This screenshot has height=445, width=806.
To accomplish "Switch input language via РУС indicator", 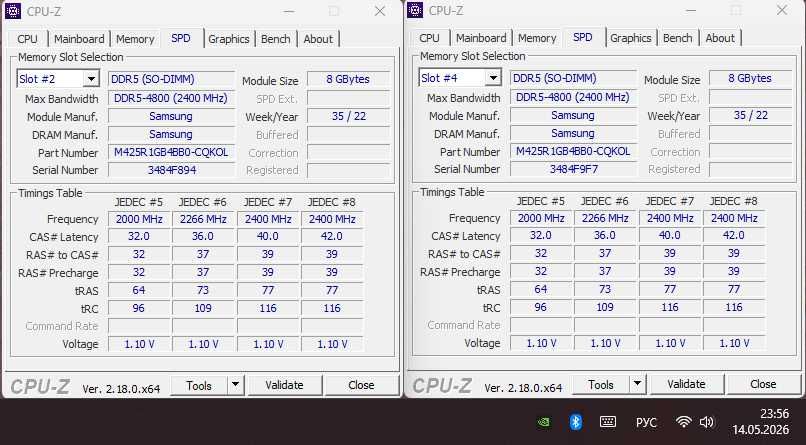I will click(646, 422).
